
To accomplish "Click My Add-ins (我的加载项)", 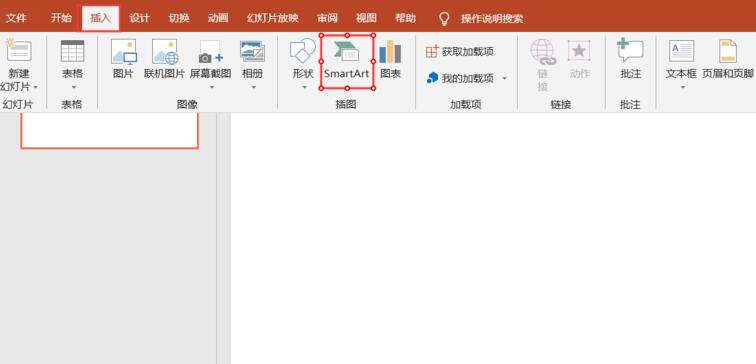I will pos(460,78).
